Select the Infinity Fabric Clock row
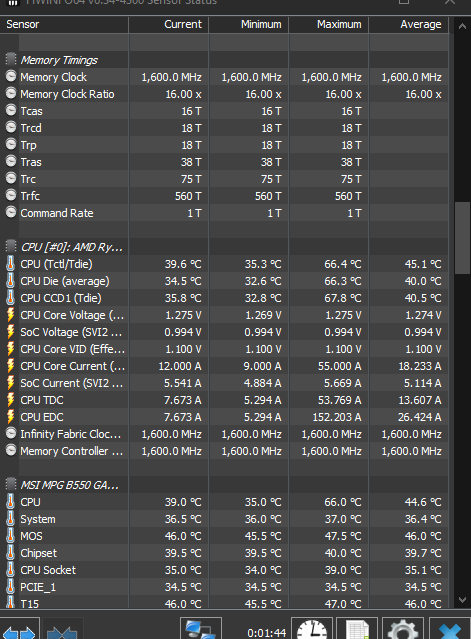This screenshot has width=471, height=639. 224,434
